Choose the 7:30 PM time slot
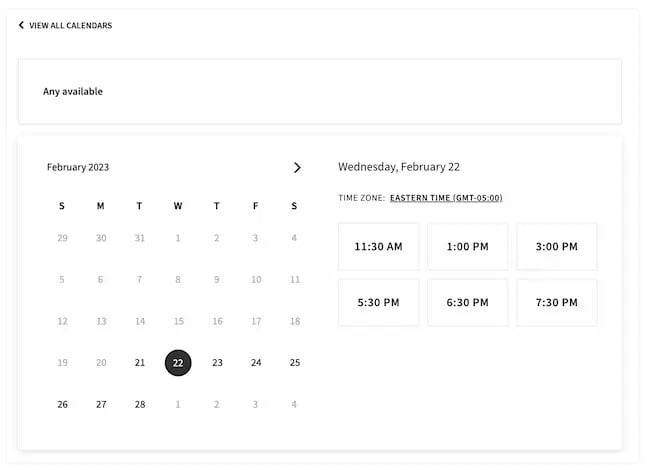The image size is (650, 472). tap(556, 302)
